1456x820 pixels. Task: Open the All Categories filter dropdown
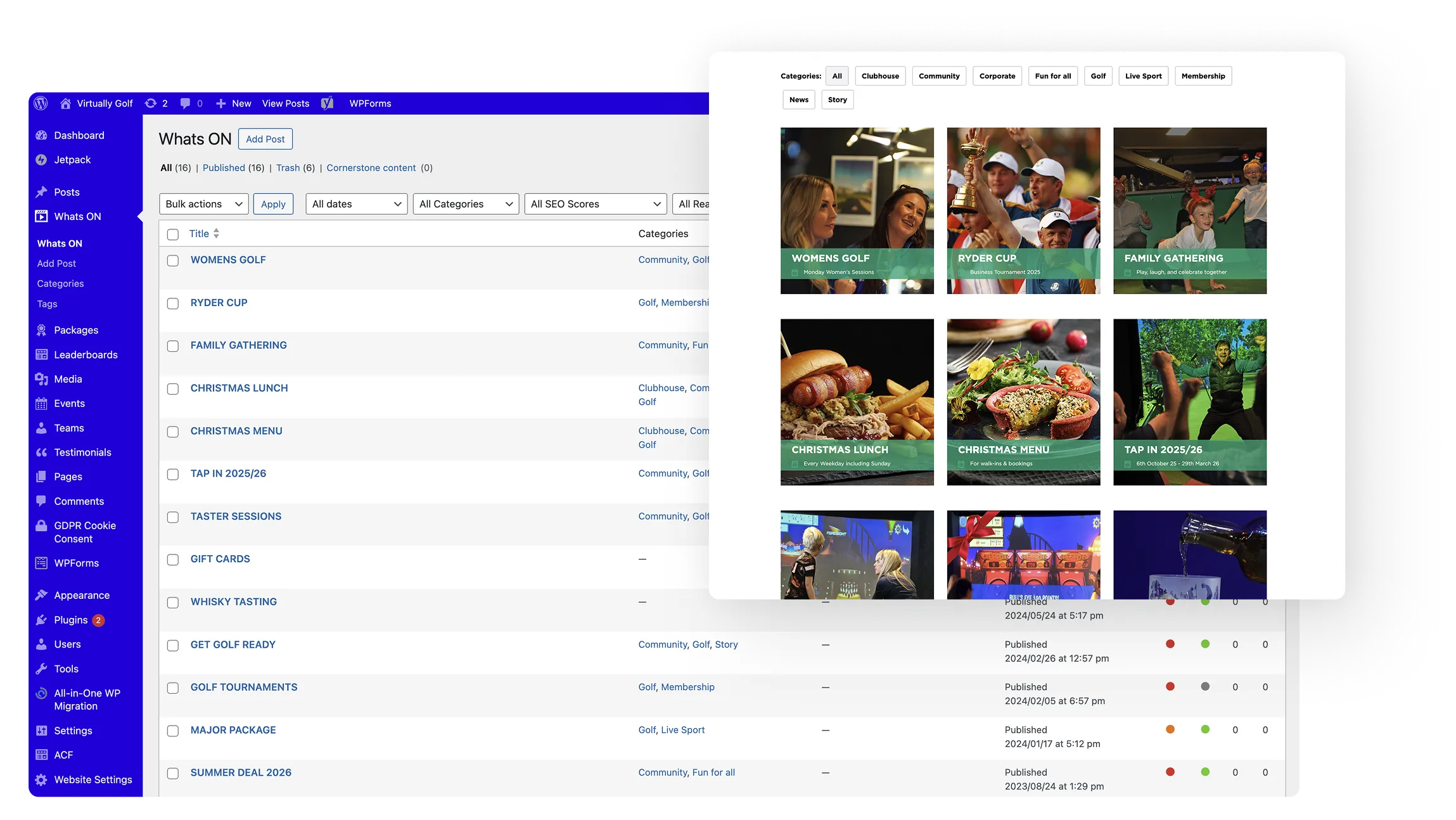click(466, 204)
